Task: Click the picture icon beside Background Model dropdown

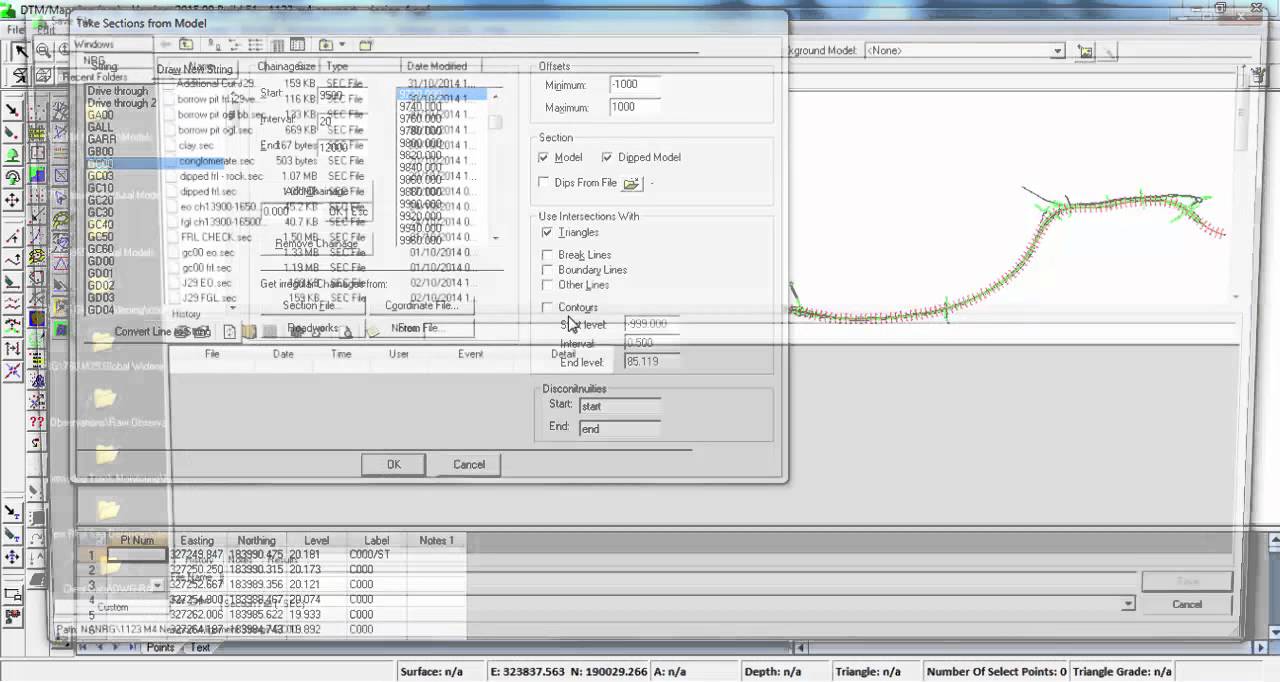Action: click(1085, 51)
